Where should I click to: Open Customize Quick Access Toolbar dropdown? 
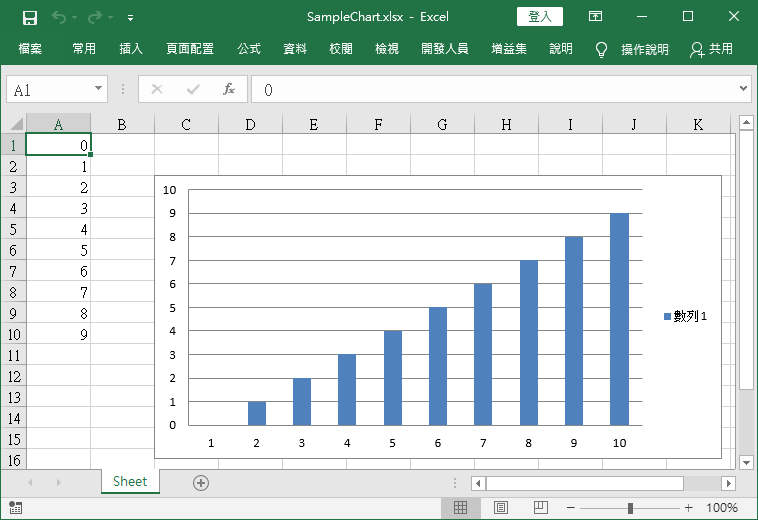pyautogui.click(x=131, y=18)
